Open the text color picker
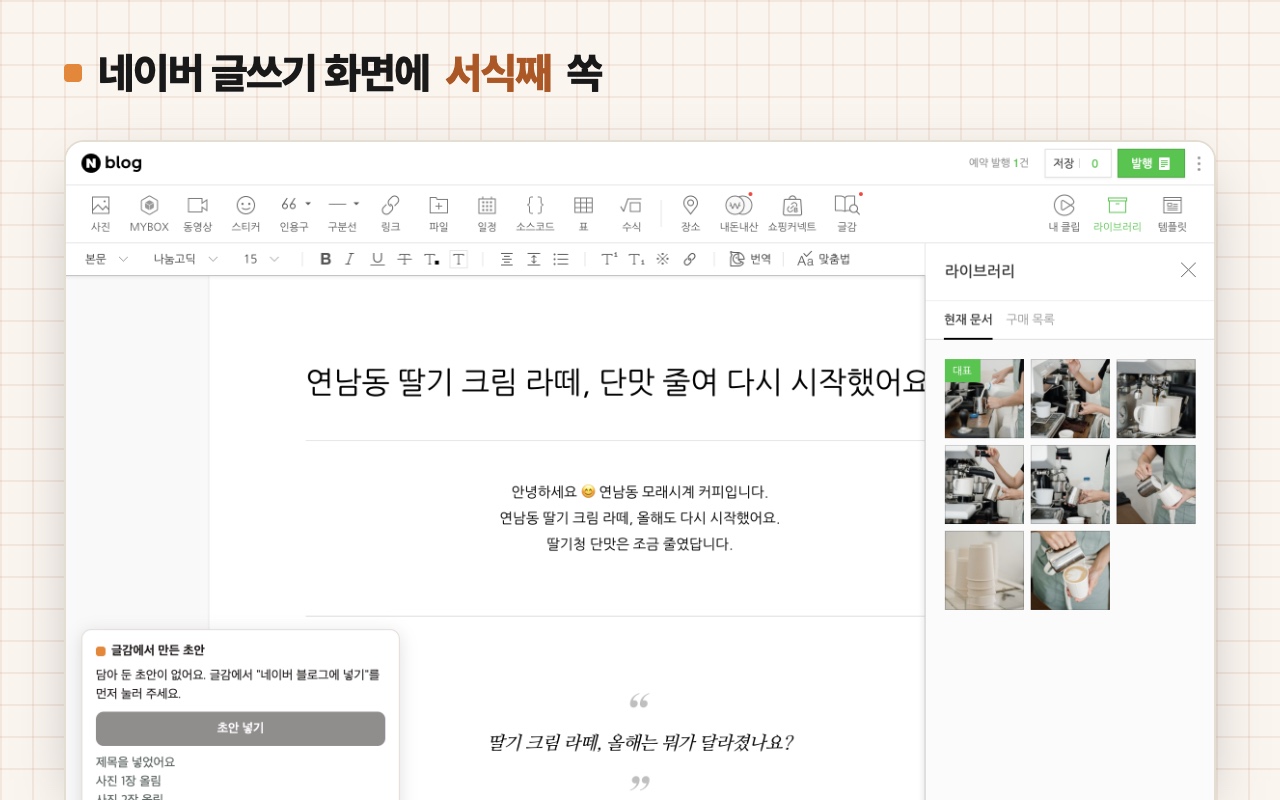1280x800 pixels. (x=431, y=259)
